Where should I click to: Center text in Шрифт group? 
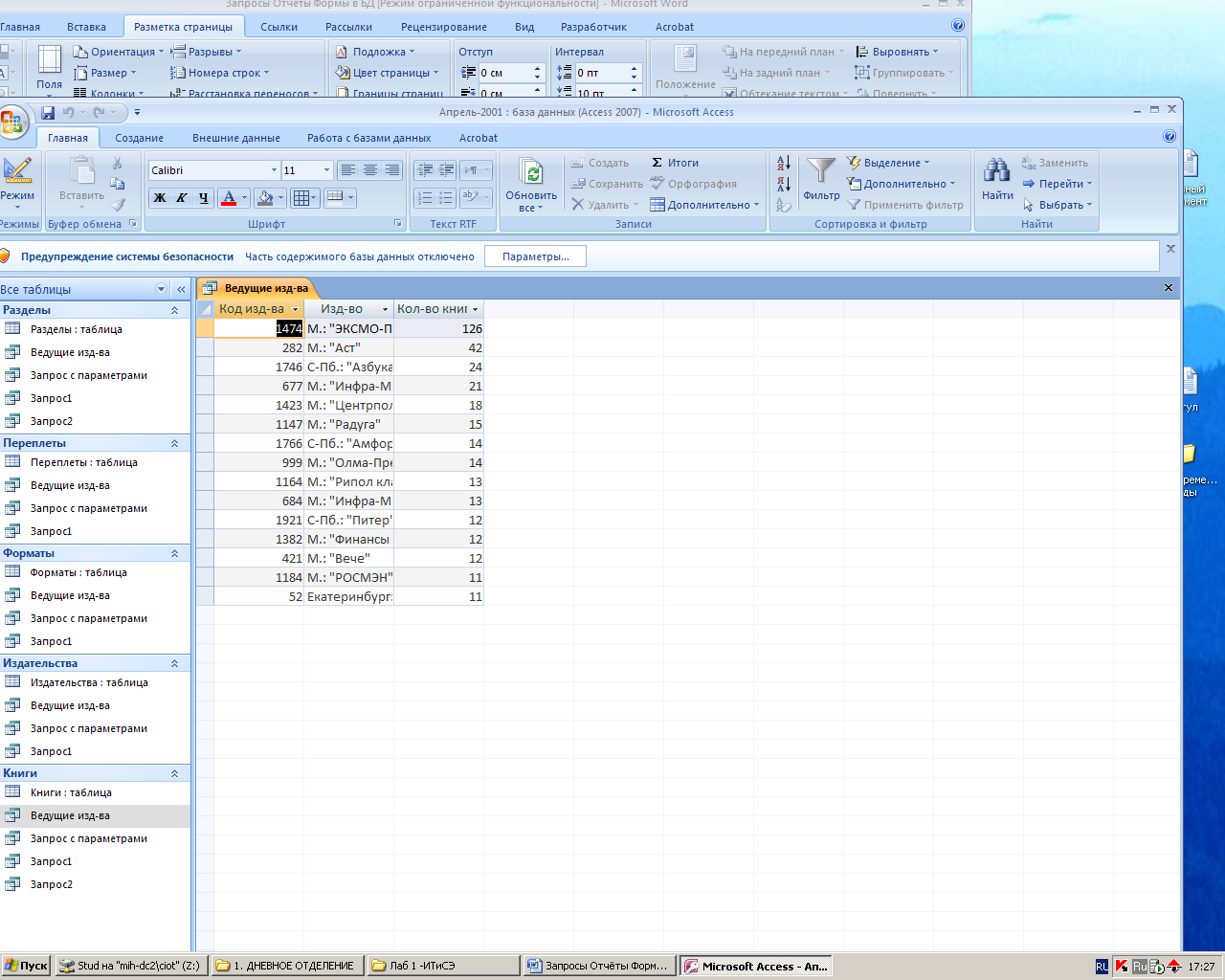tap(370, 170)
